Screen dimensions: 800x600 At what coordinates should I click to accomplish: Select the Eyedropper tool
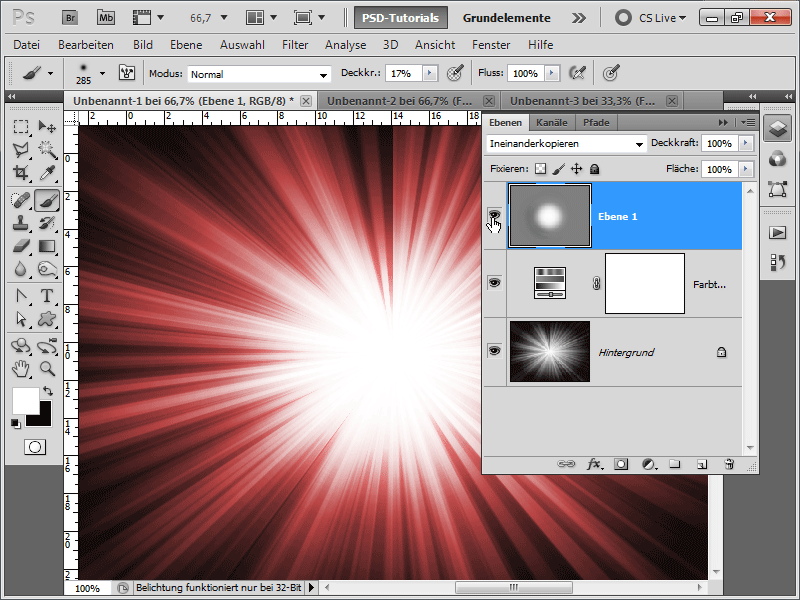point(47,173)
